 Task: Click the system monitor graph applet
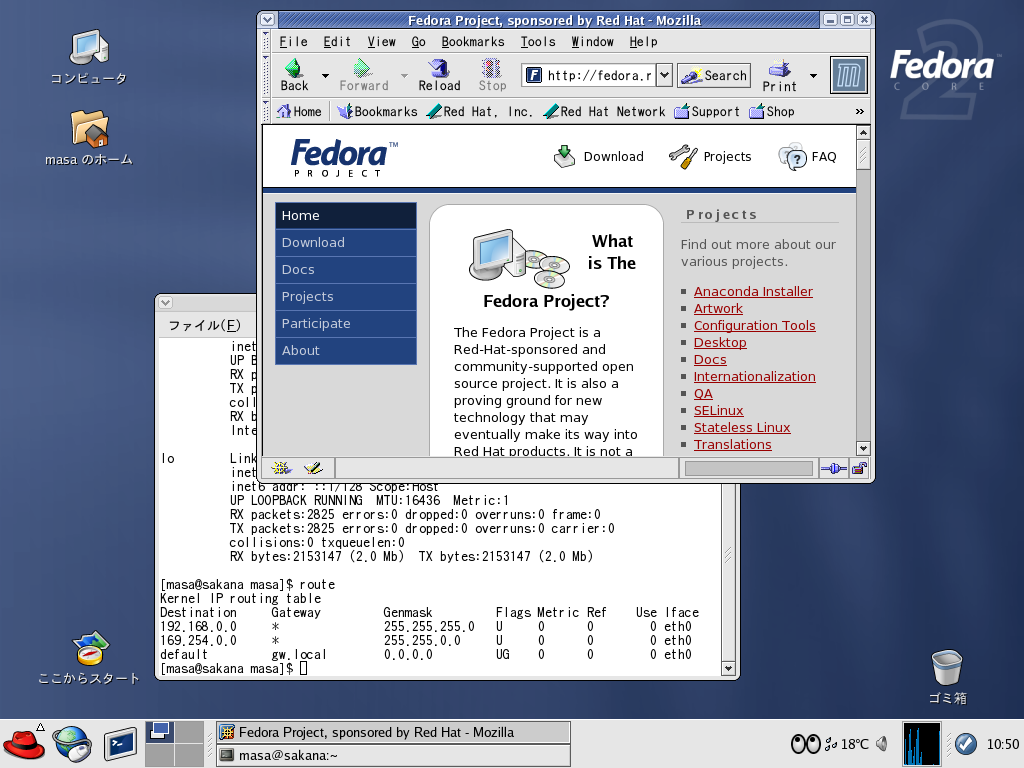pyautogui.click(x=921, y=744)
